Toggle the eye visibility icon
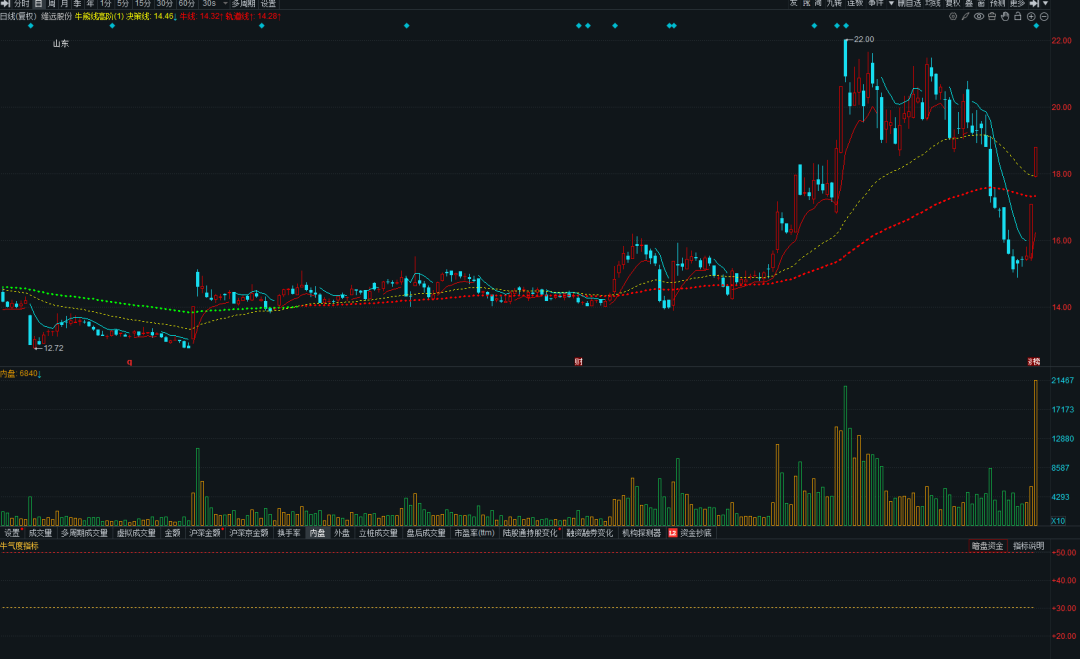This screenshot has width=1080, height=659. [979, 17]
